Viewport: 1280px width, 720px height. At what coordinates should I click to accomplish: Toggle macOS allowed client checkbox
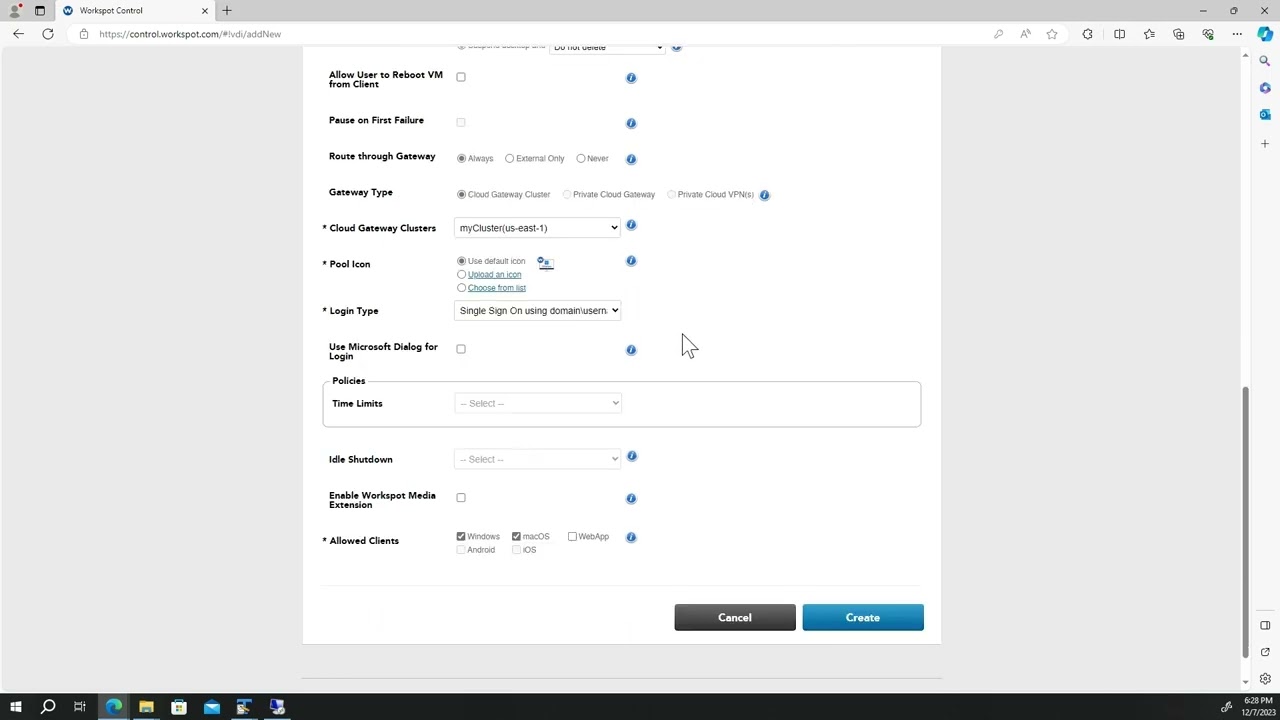[x=516, y=537]
